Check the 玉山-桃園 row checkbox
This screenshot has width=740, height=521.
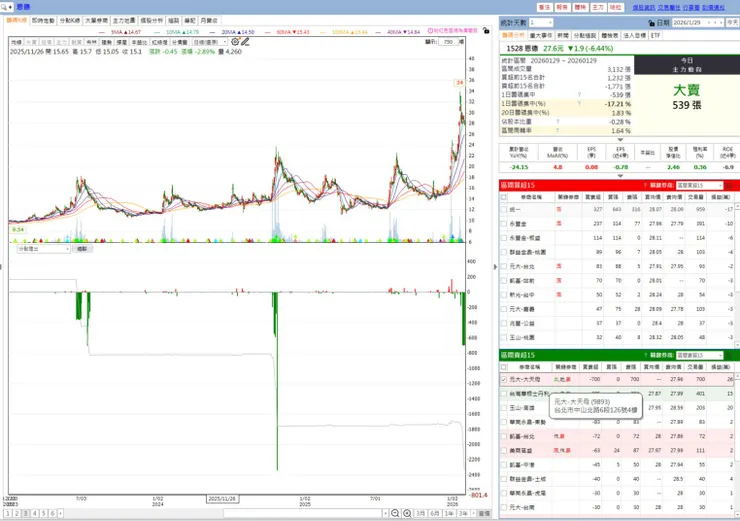coord(504,337)
